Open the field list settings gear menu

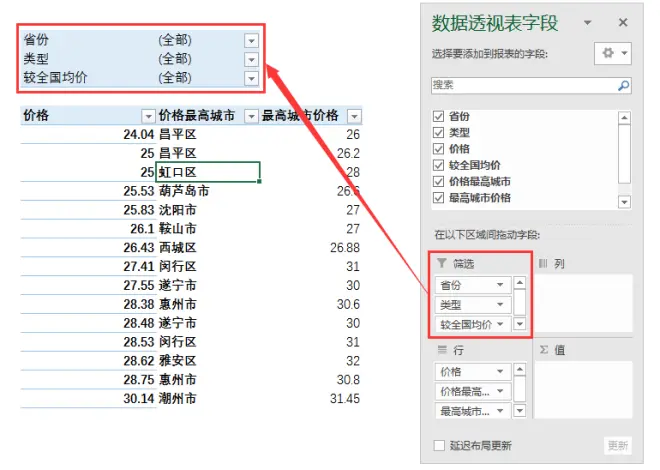pyautogui.click(x=613, y=53)
